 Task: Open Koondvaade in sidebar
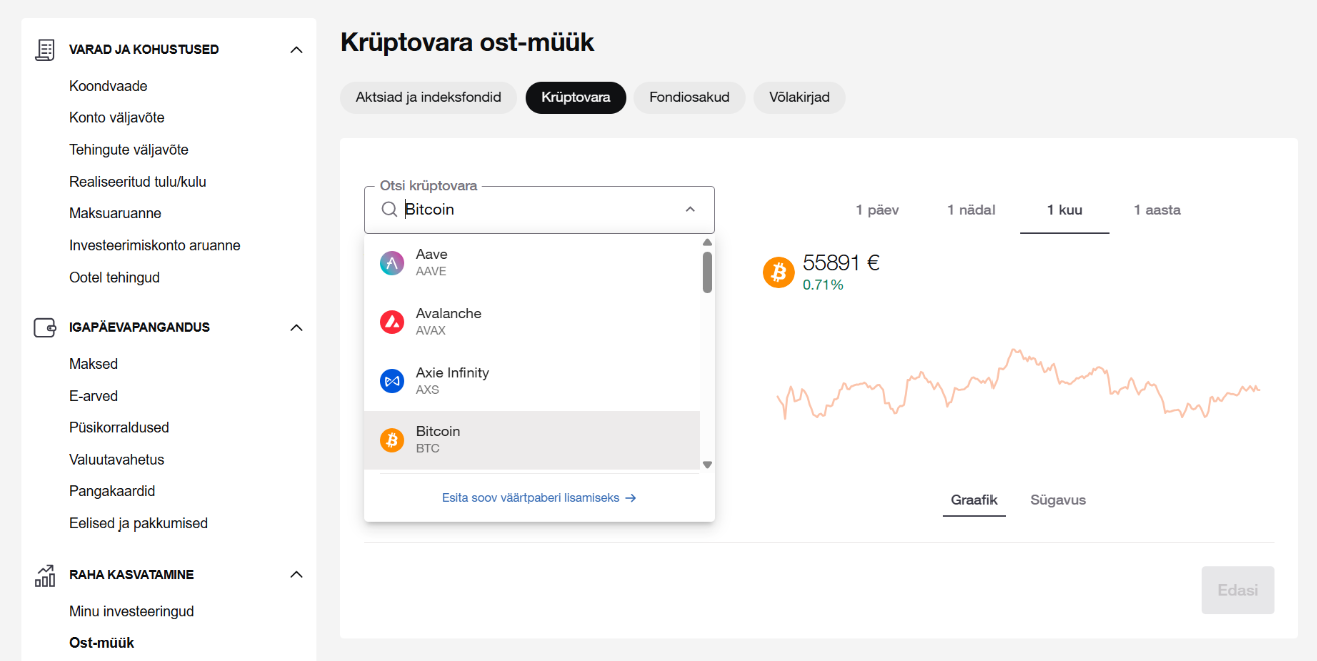108,86
